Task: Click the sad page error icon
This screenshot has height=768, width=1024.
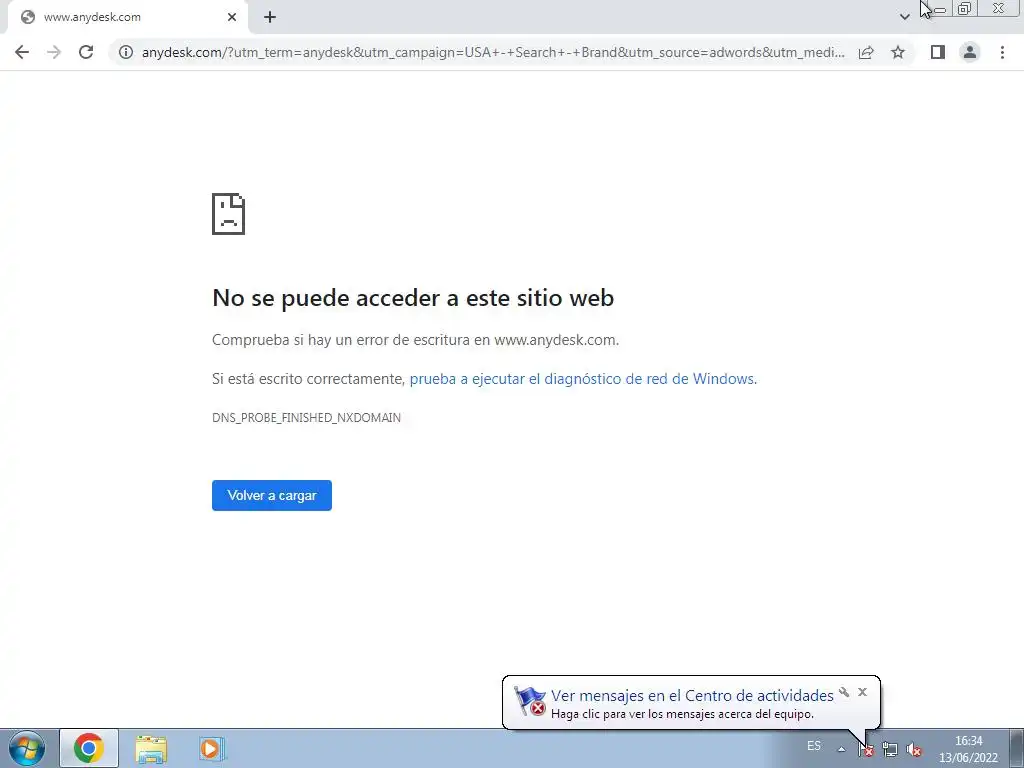Action: (229, 214)
